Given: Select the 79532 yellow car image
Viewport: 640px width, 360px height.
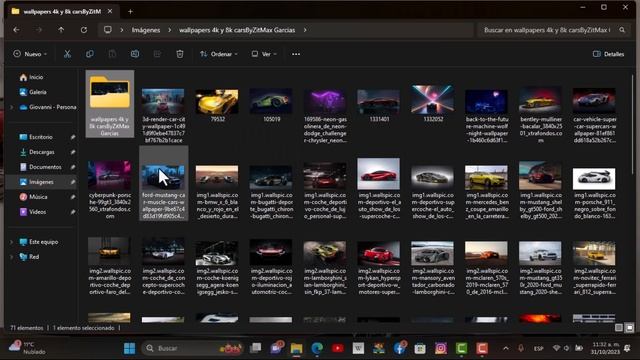Looking at the screenshot, I should [x=217, y=105].
